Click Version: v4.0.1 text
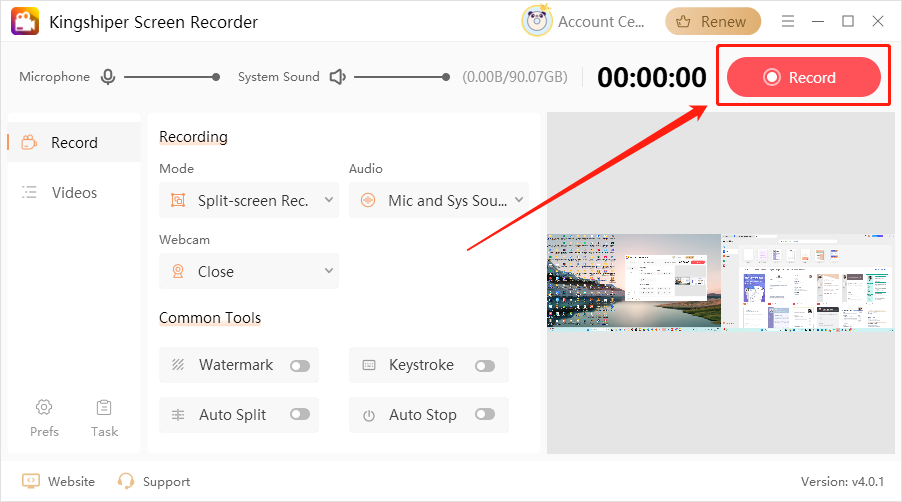Image resolution: width=902 pixels, height=502 pixels. 842,481
